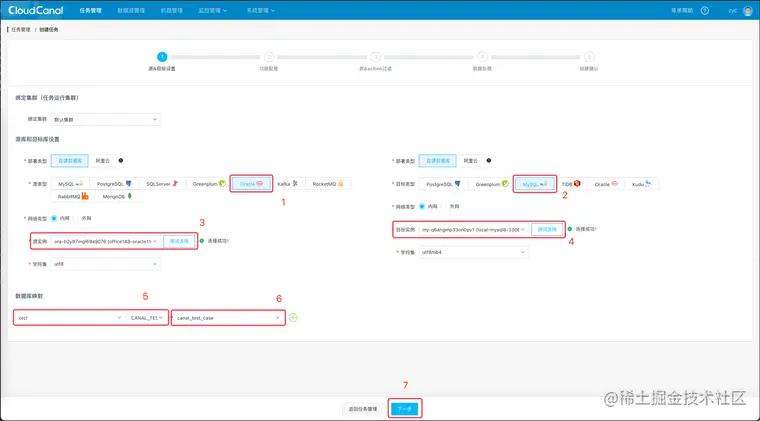Open the user avatar in the header
Screen dimensions: 760x421
click(748, 10)
